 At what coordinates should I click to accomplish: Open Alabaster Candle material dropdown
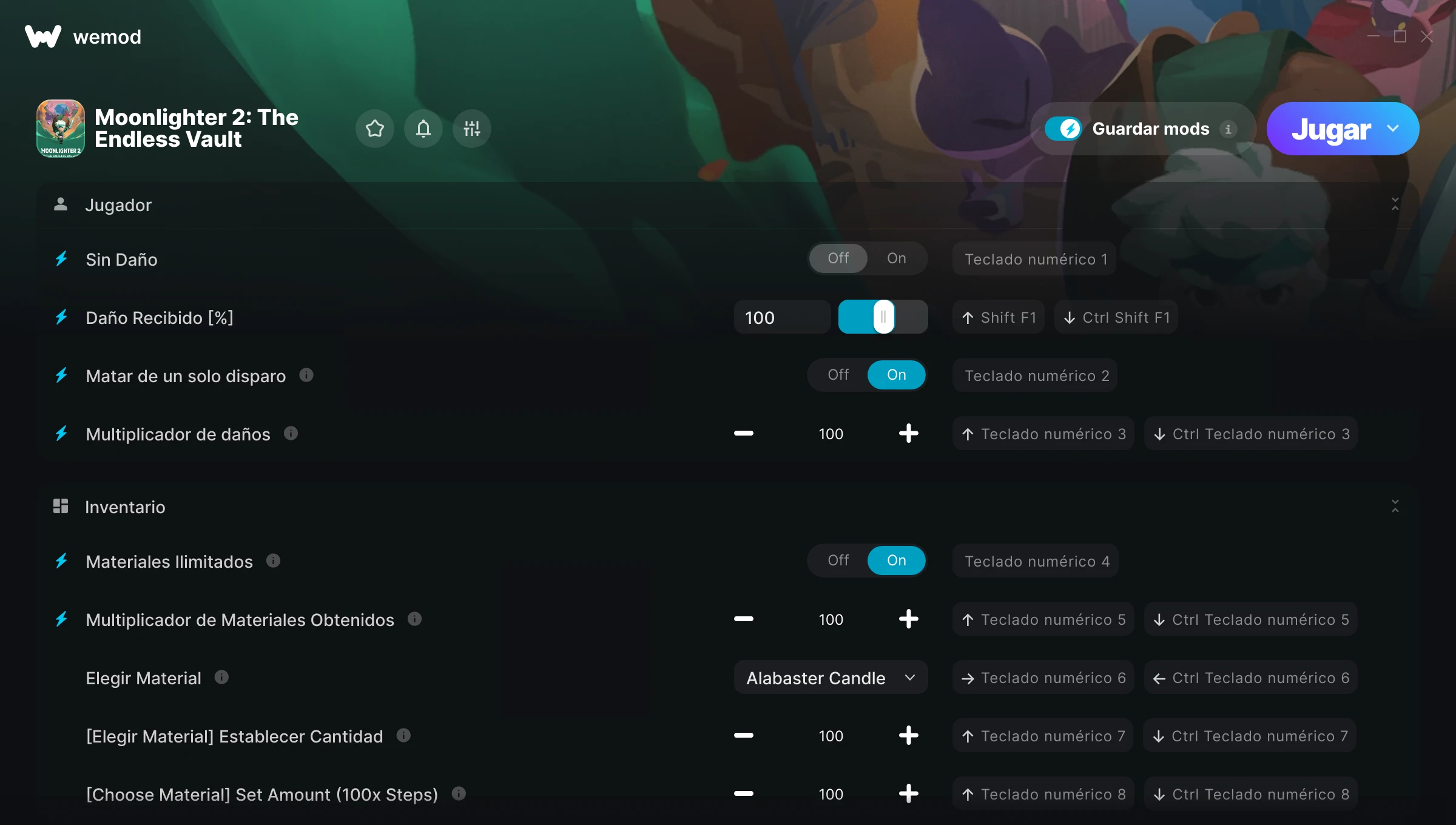tap(831, 678)
